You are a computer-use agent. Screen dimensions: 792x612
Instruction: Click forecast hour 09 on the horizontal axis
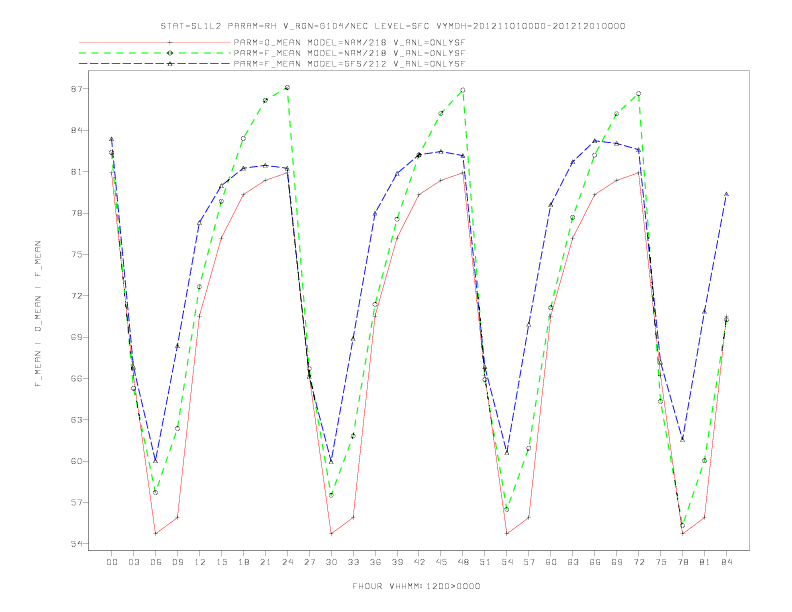(177, 562)
